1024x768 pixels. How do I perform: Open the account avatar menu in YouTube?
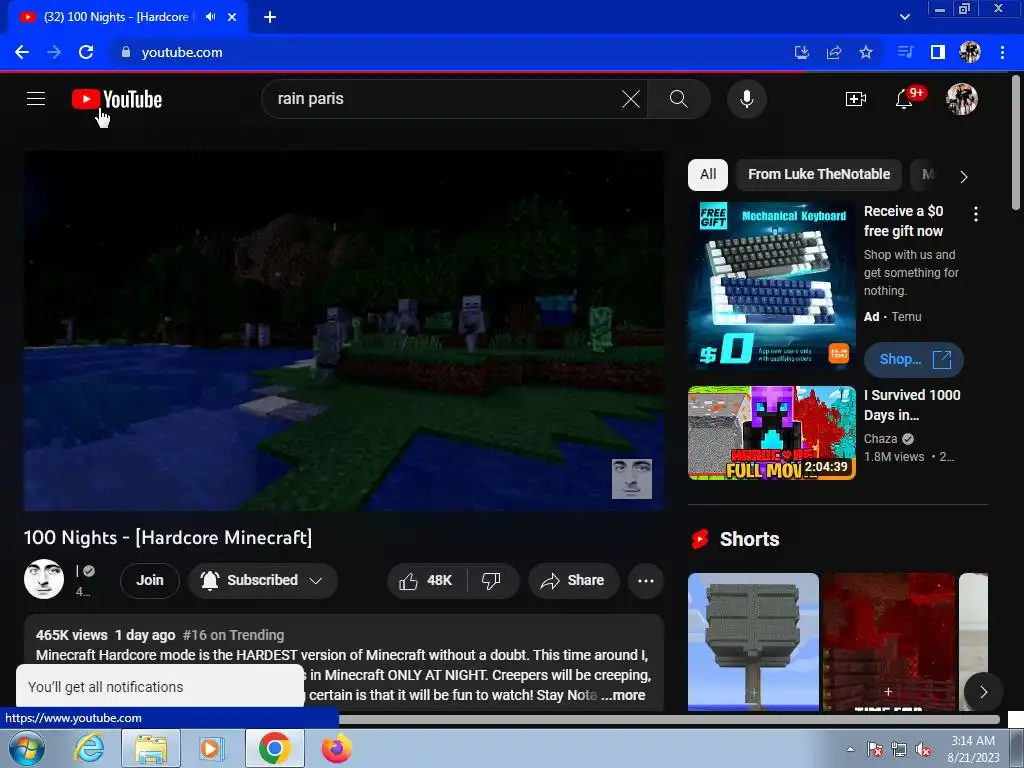[962, 99]
